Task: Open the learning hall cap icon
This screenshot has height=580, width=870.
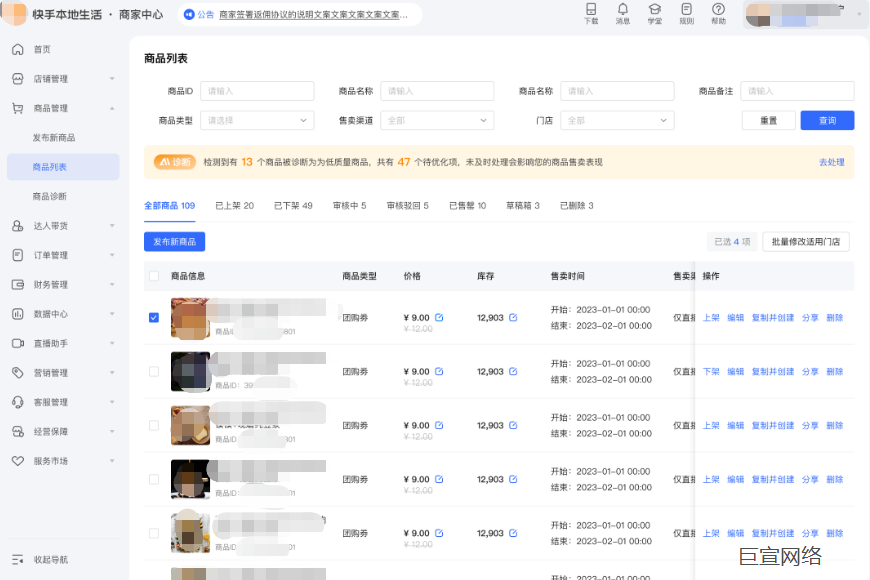Action: click(x=655, y=9)
